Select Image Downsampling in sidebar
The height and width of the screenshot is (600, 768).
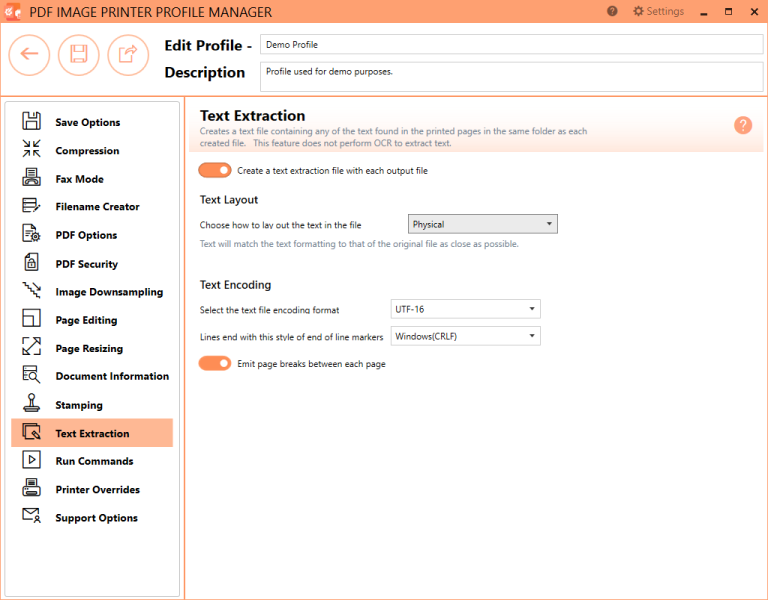click(109, 292)
